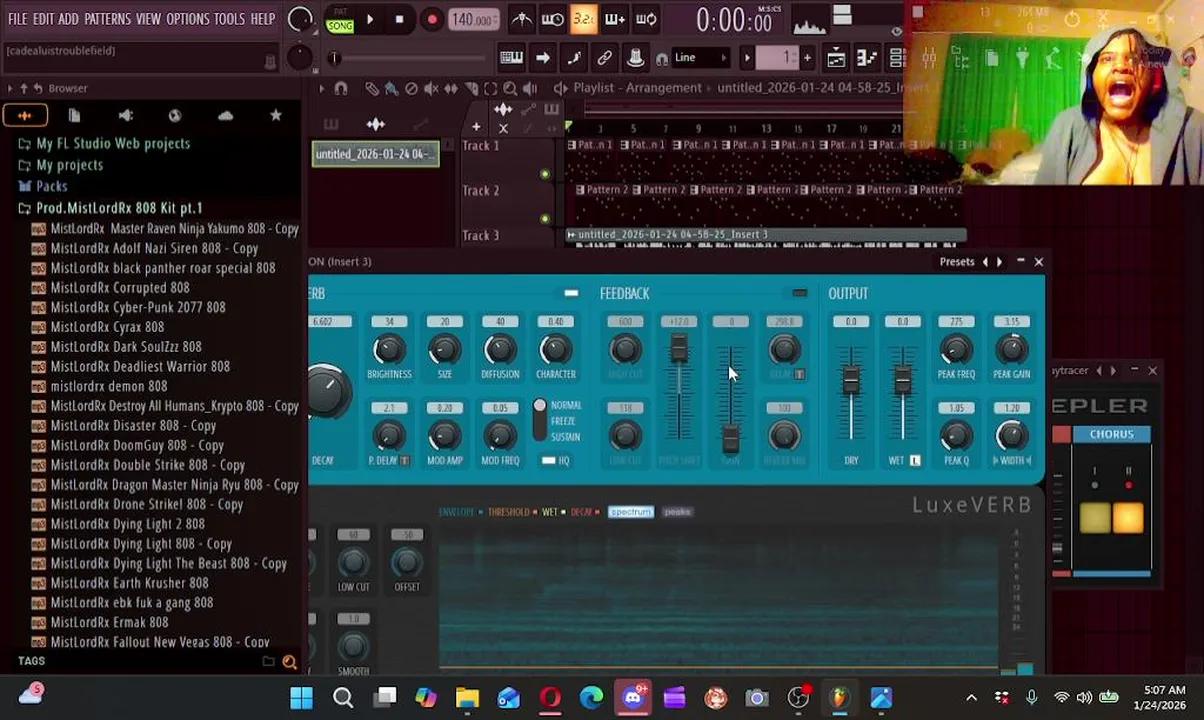The height and width of the screenshot is (720, 1204).
Task: Open the OPTIONS menu
Action: pos(187,19)
